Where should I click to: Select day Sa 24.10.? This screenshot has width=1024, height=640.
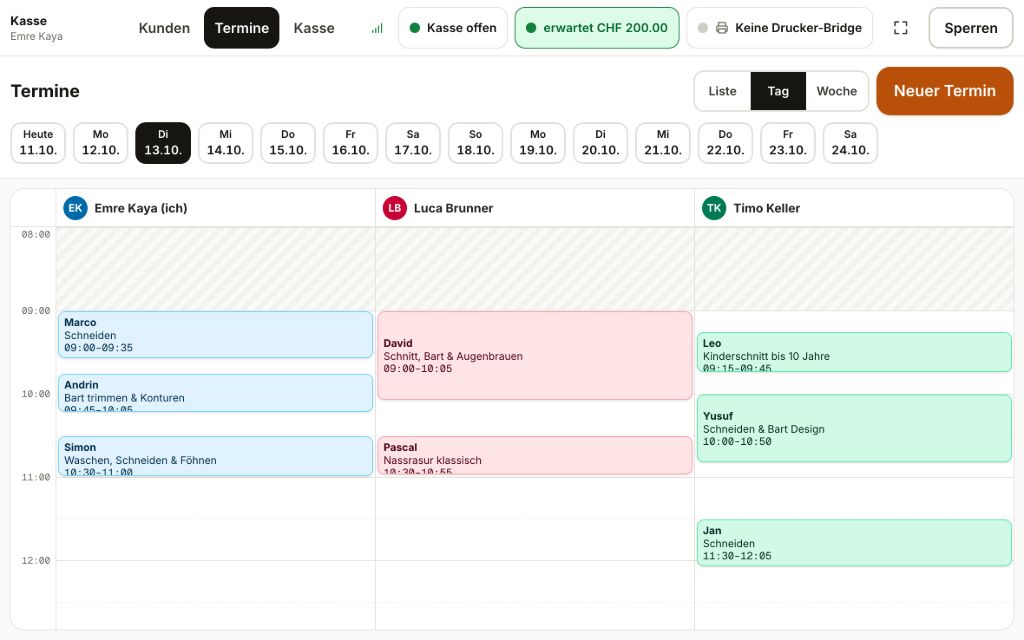click(x=850, y=142)
